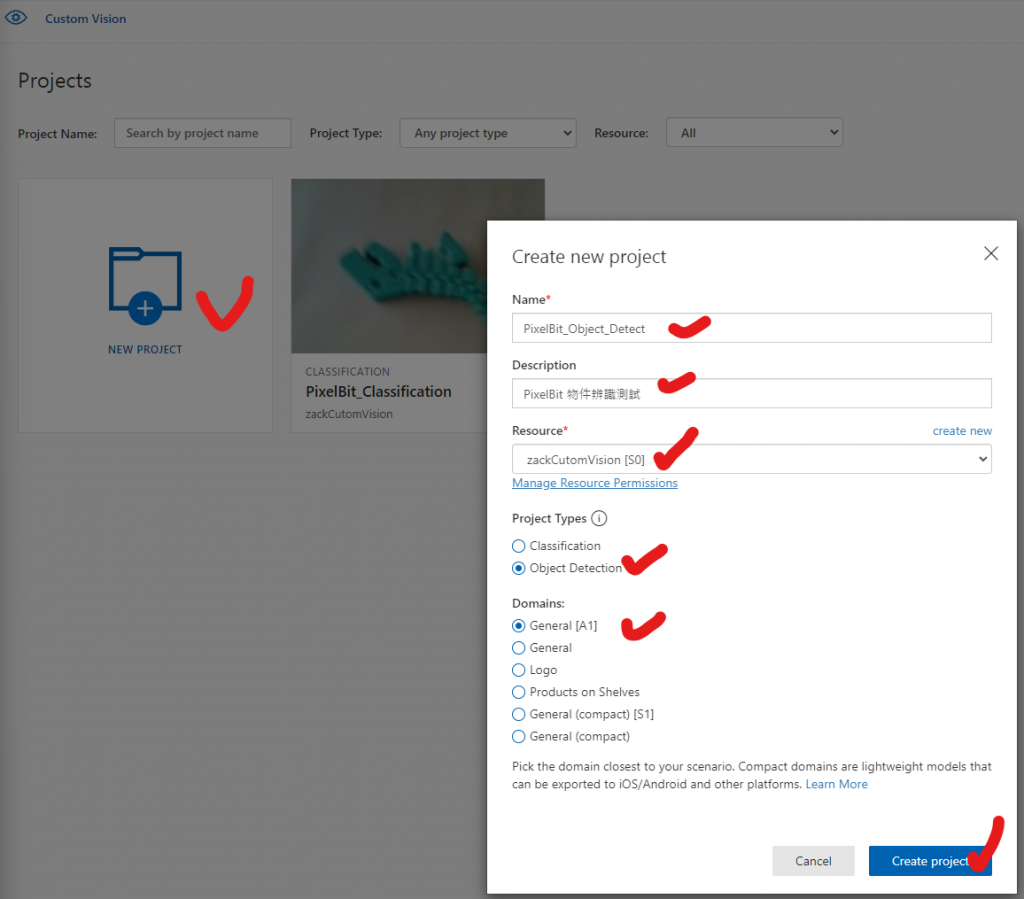The height and width of the screenshot is (899, 1024).
Task: Open the Custom Vision home link
Action: [86, 19]
